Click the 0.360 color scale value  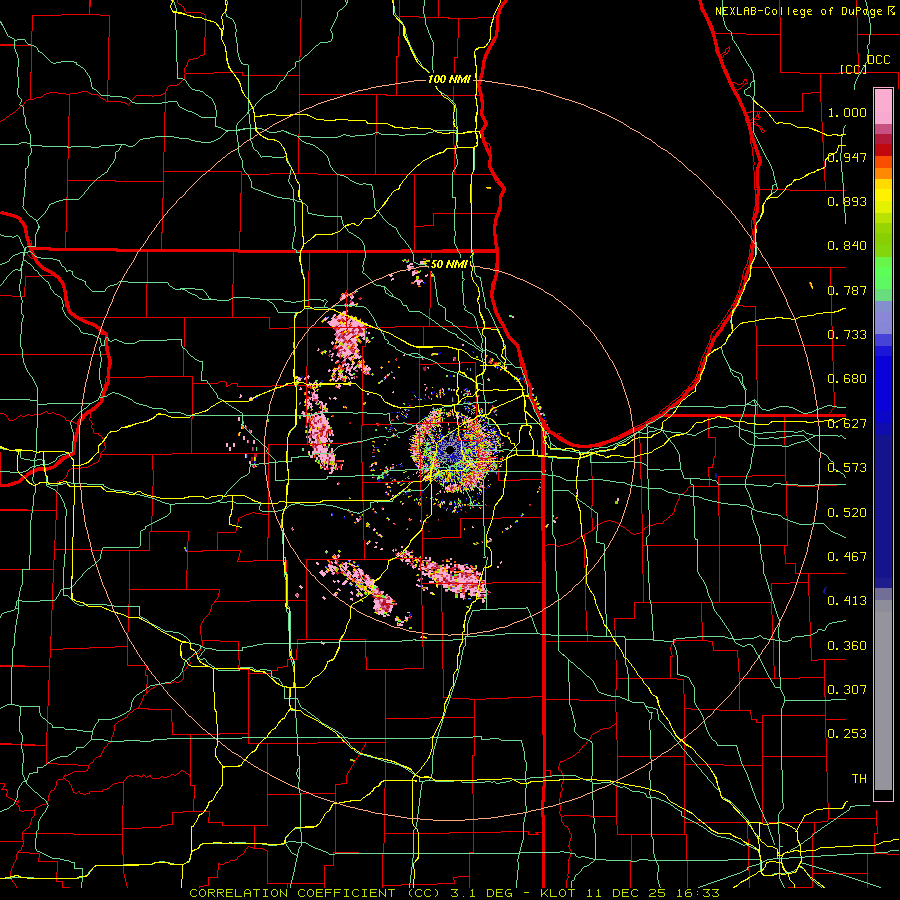pos(847,646)
